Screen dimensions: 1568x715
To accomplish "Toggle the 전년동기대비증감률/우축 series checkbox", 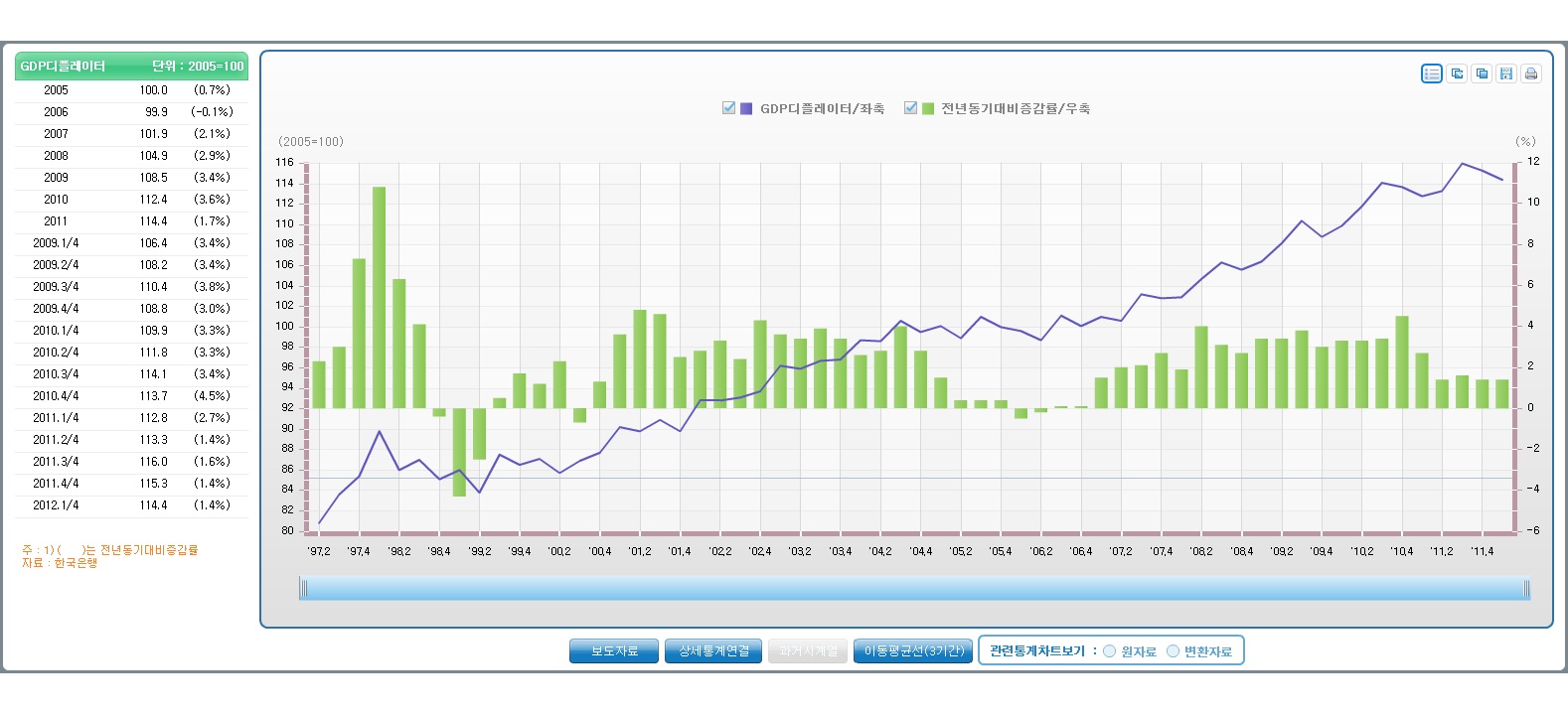I will click(910, 108).
